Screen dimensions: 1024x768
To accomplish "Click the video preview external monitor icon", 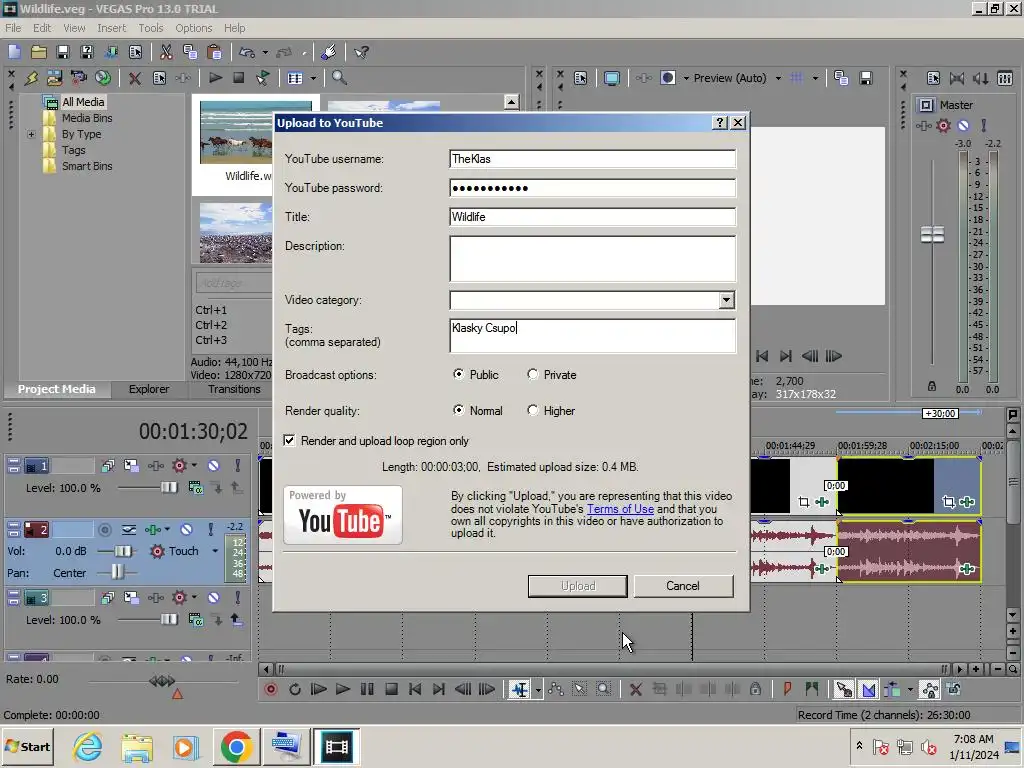I will 611,78.
